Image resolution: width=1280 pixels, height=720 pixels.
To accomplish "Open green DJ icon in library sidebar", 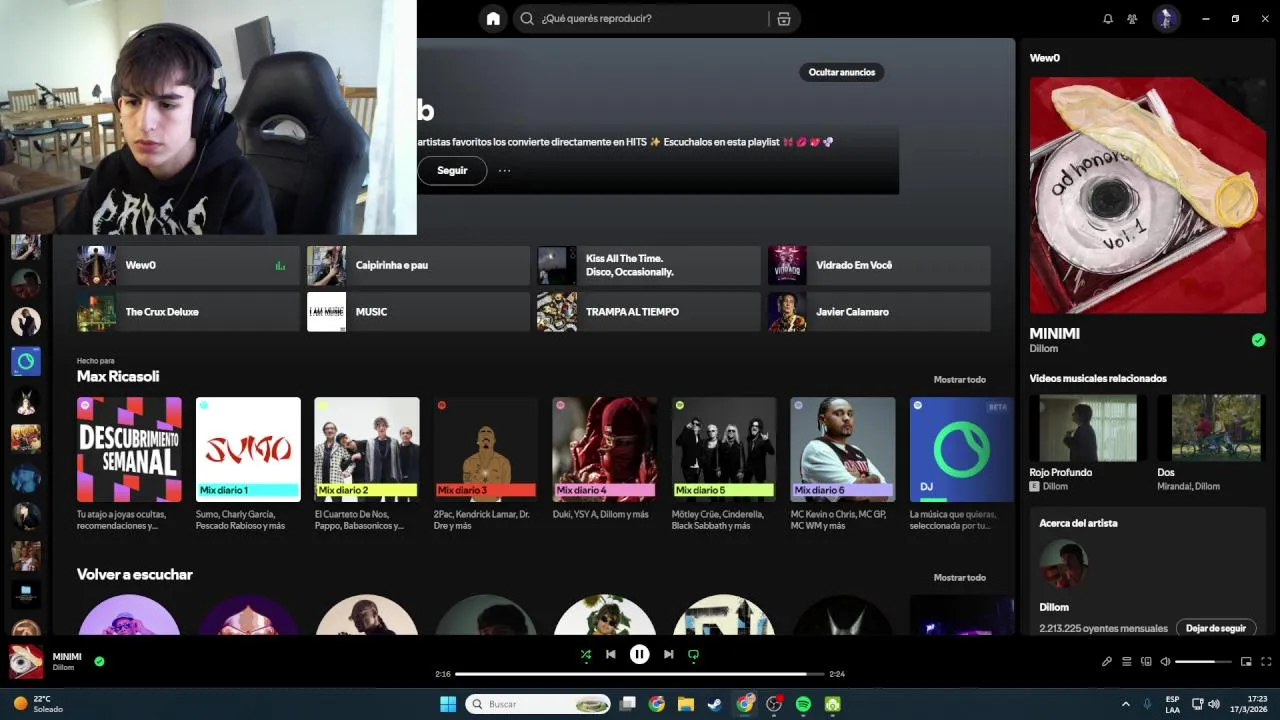I will pyautogui.click(x=26, y=361).
